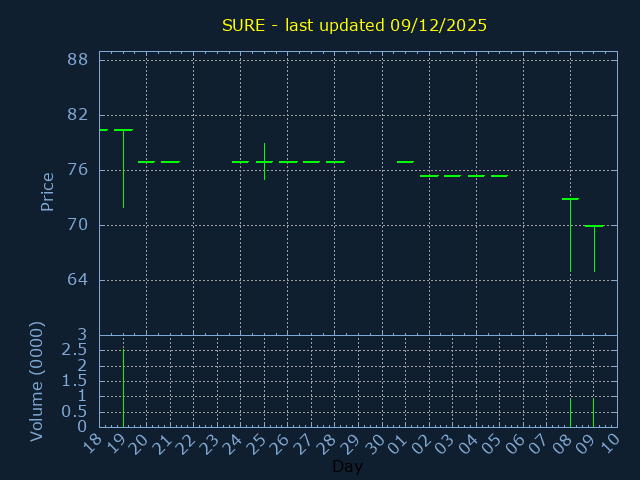Click the volume bar for day 19

click(x=123, y=385)
